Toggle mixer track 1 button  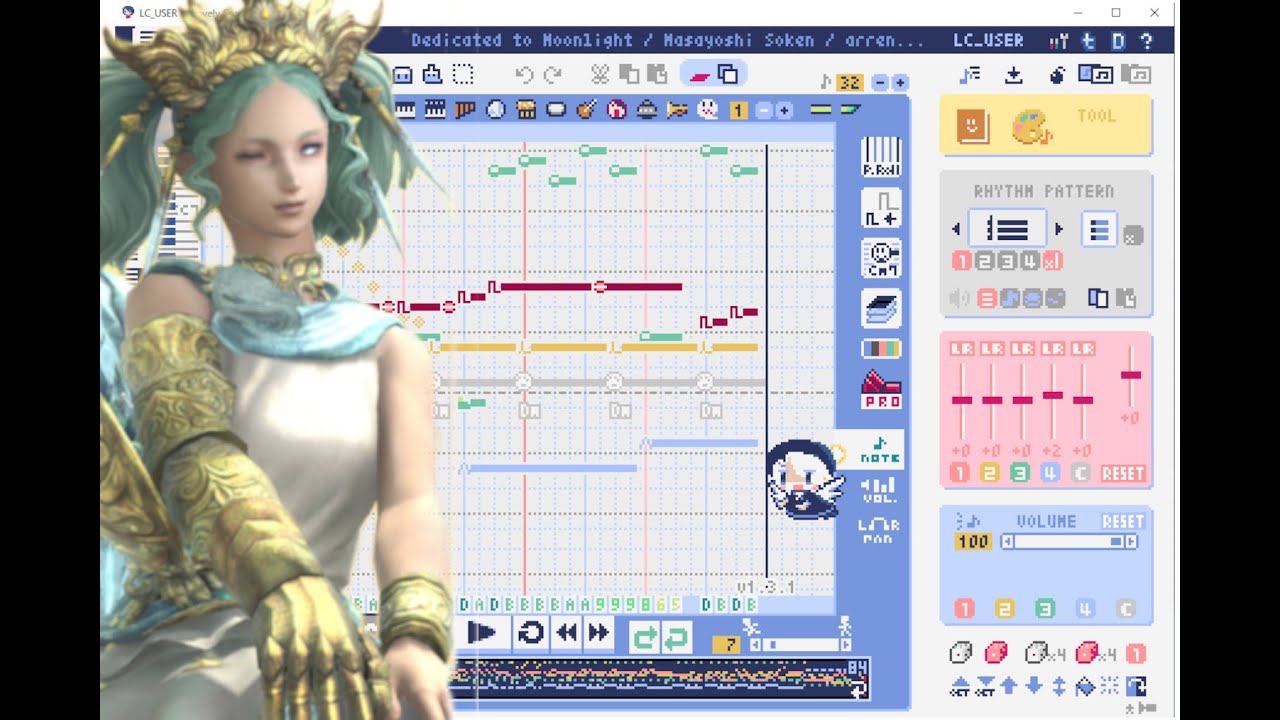point(960,473)
